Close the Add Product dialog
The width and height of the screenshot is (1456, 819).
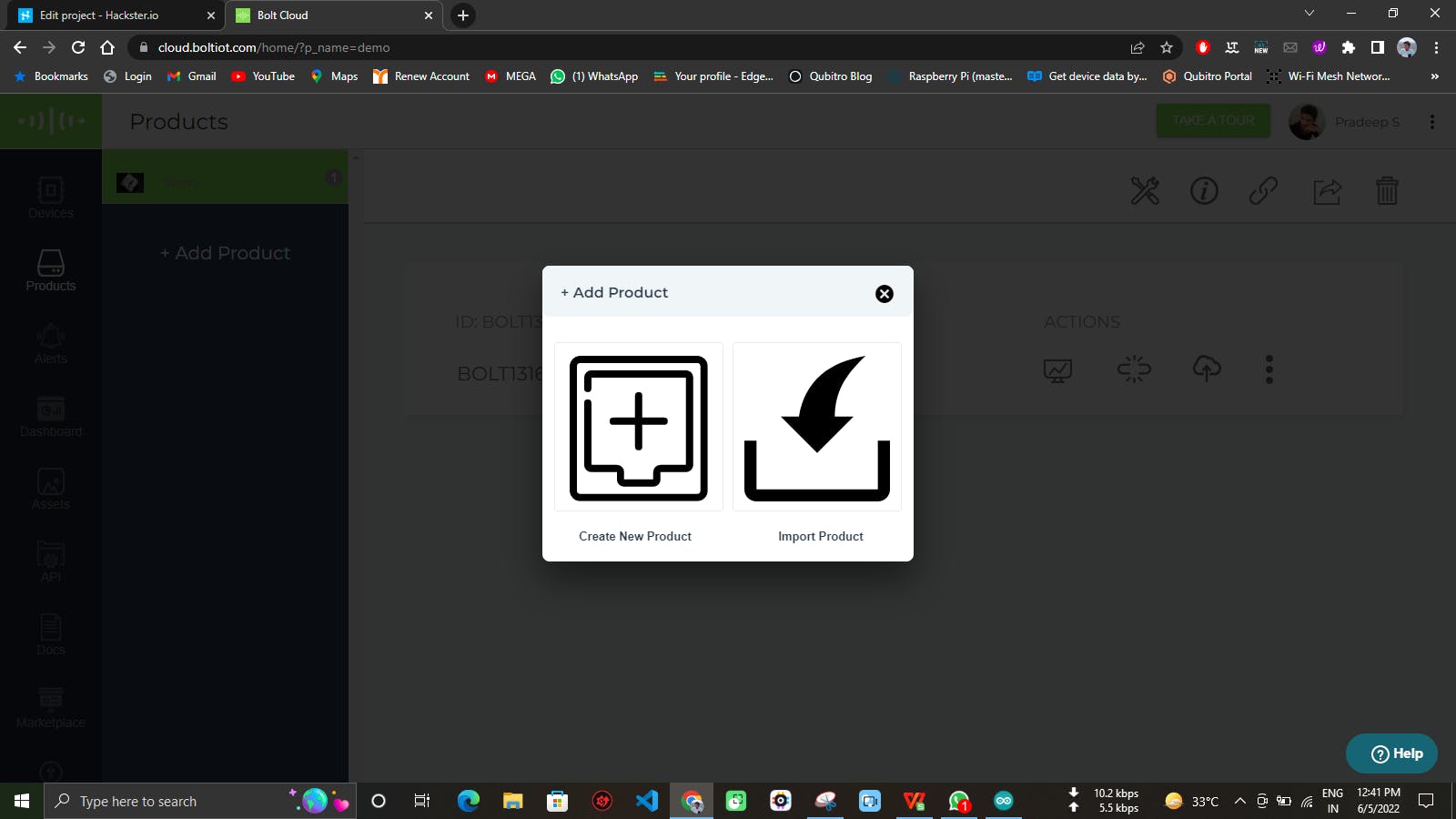[885, 294]
